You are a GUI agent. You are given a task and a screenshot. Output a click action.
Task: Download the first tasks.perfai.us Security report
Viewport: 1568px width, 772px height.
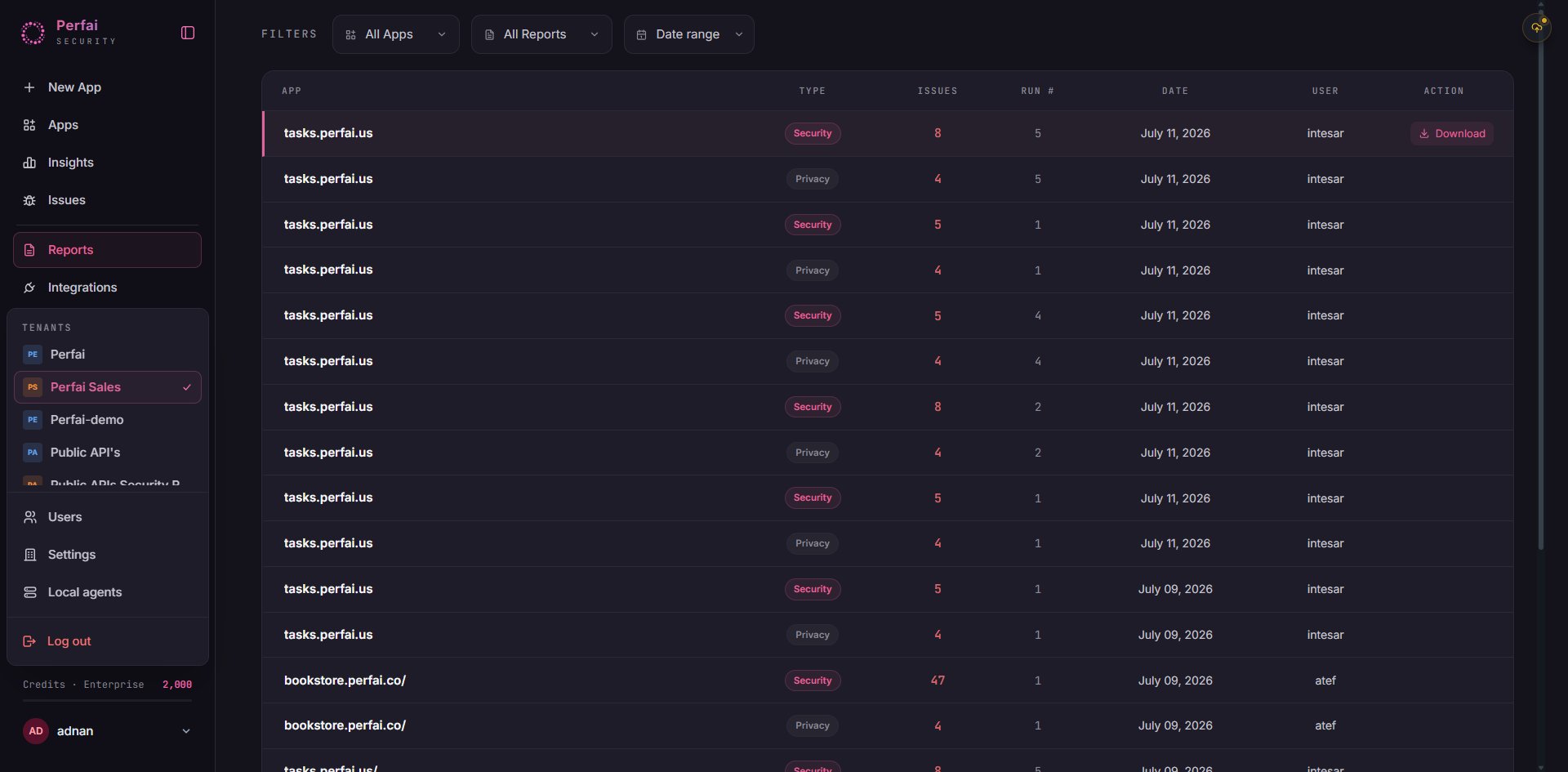[x=1452, y=134]
